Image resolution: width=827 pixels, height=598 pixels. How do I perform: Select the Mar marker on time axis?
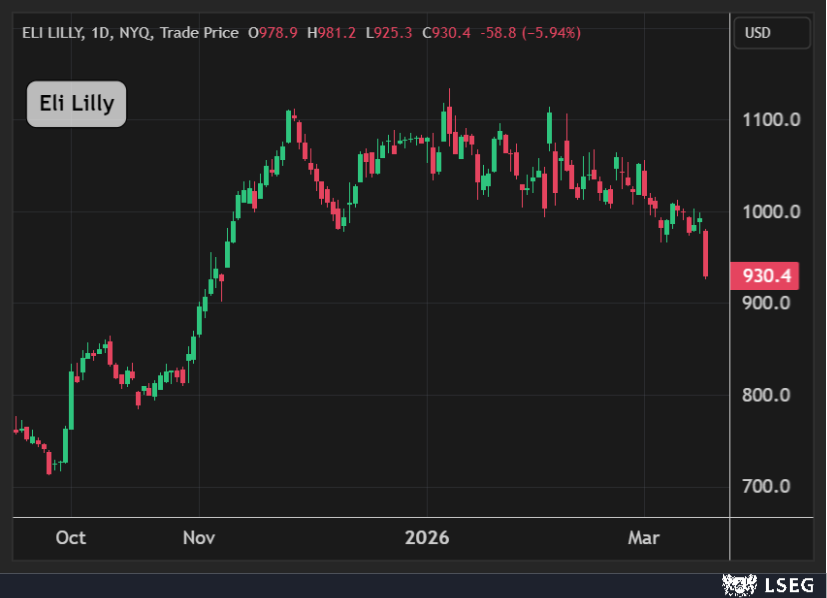pos(643,538)
